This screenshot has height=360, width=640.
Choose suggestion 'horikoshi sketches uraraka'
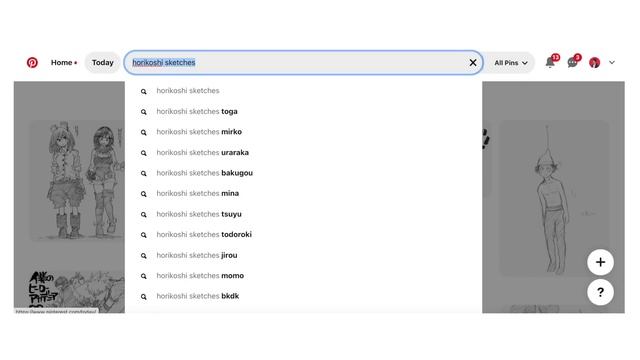[x=304, y=152]
